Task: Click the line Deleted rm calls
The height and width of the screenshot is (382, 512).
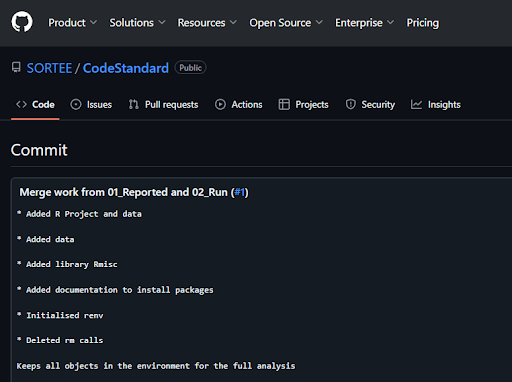Action: [x=60, y=340]
